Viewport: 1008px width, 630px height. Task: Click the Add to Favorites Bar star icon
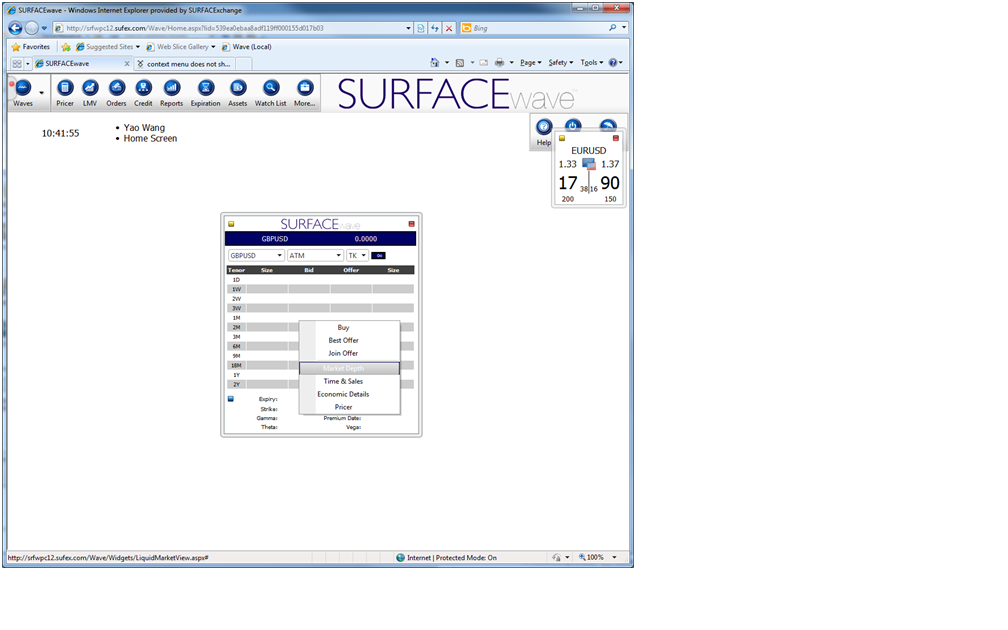[x=66, y=47]
